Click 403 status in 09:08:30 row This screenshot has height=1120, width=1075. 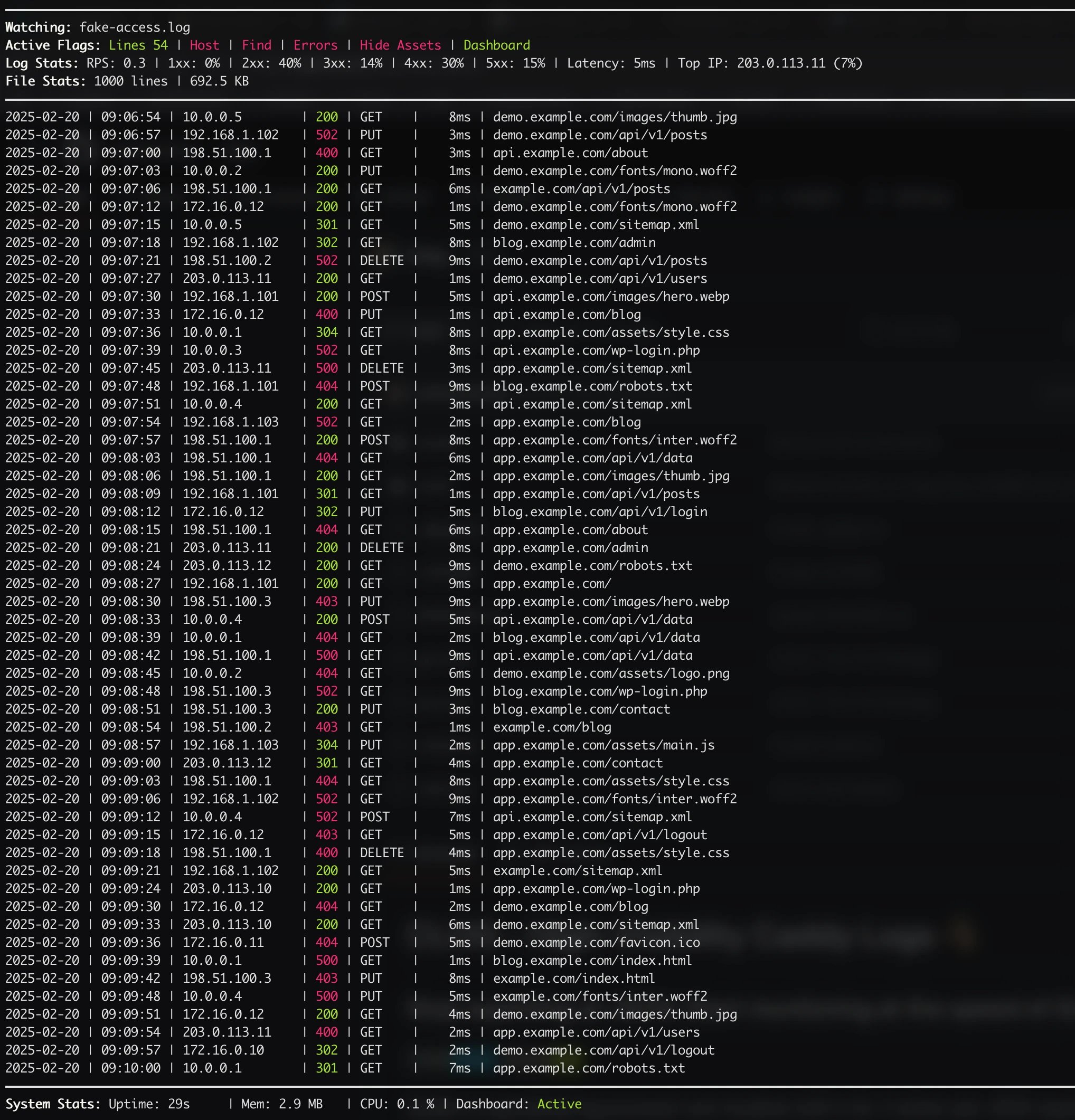(x=327, y=602)
